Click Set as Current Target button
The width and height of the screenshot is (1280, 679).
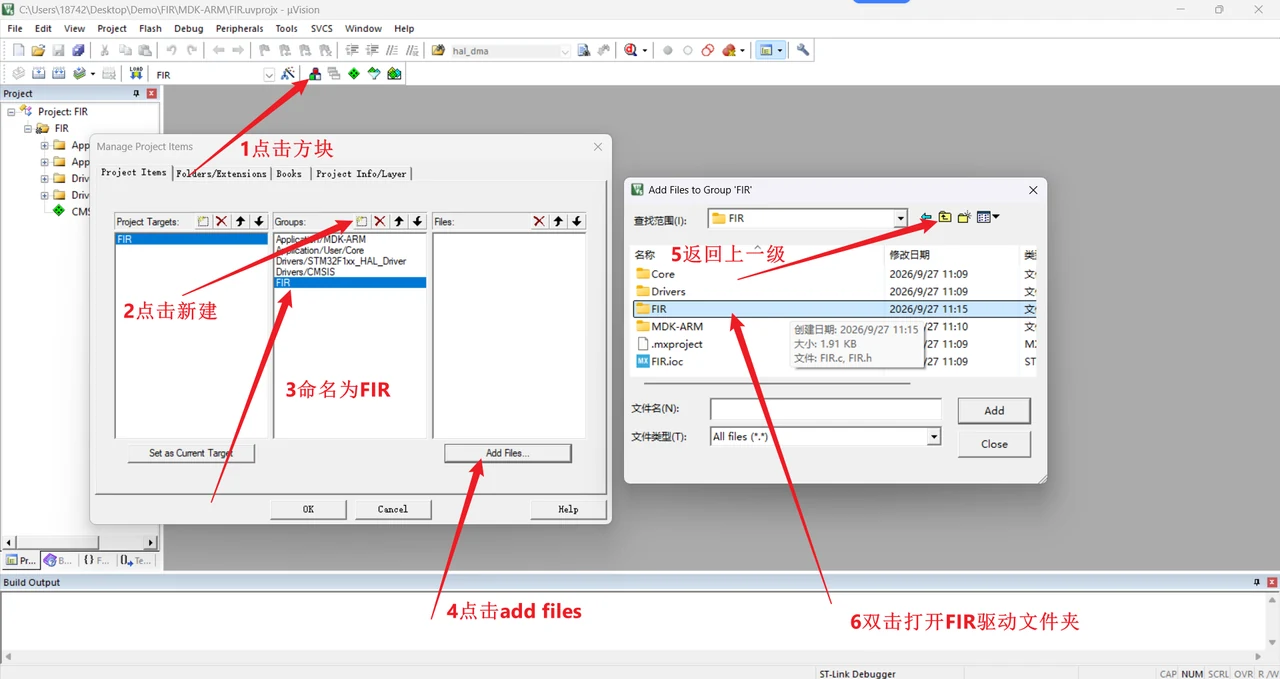[191, 453]
